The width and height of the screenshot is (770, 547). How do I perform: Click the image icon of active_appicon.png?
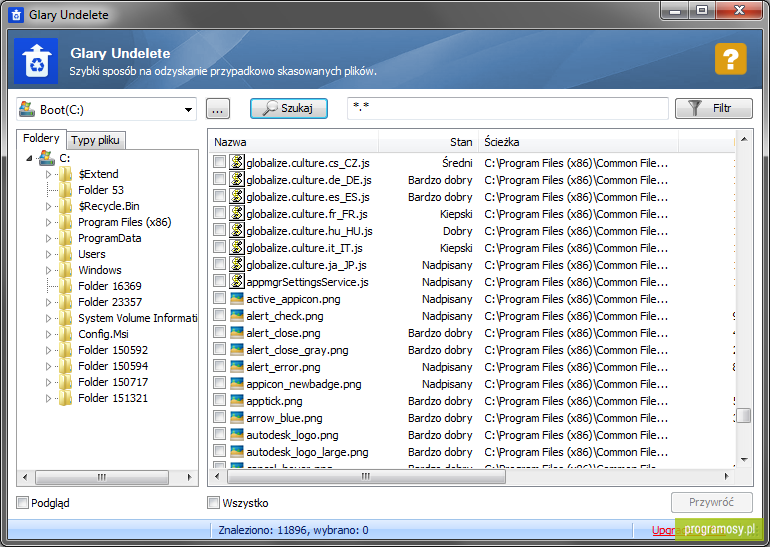[x=237, y=299]
